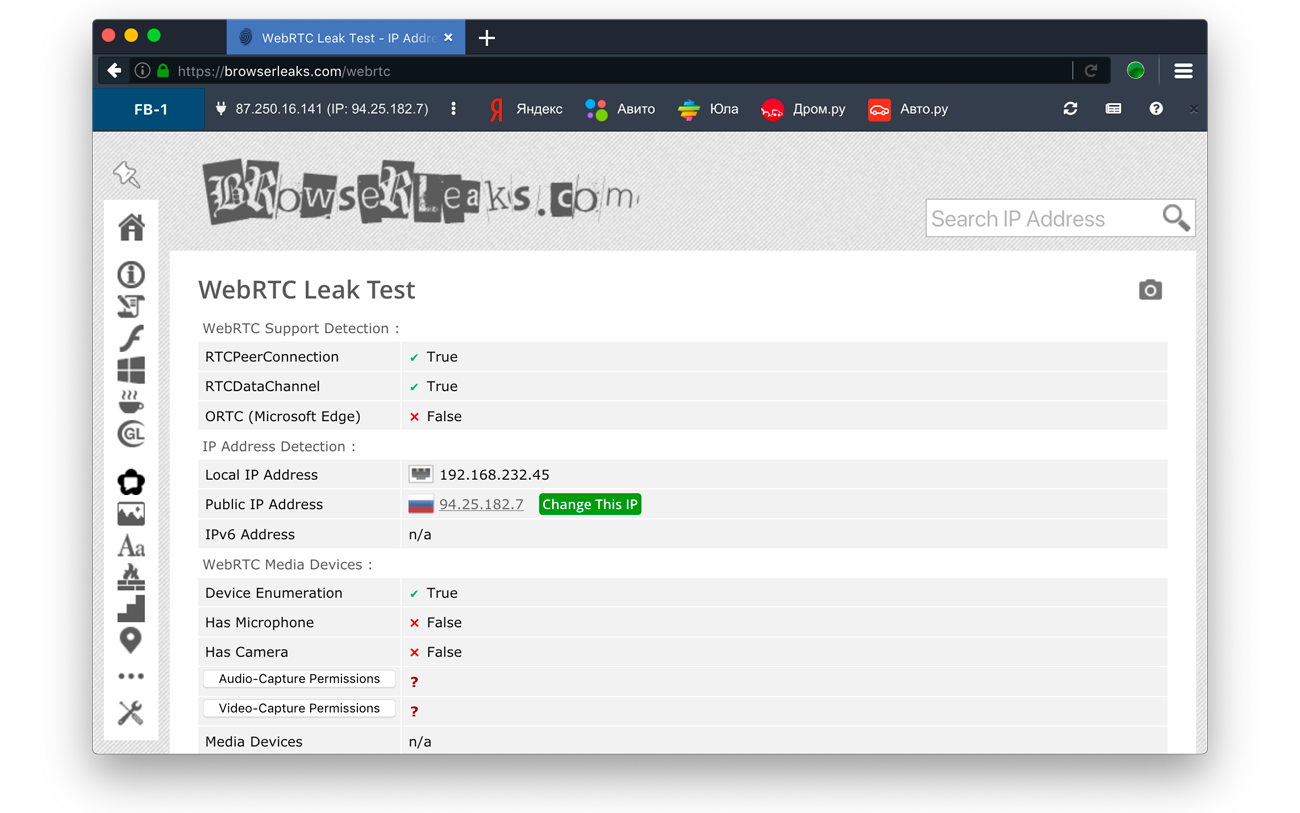This screenshot has width=1300, height=813.
Task: Open the hamburger menu in the browser toolbar
Action: [x=1183, y=71]
